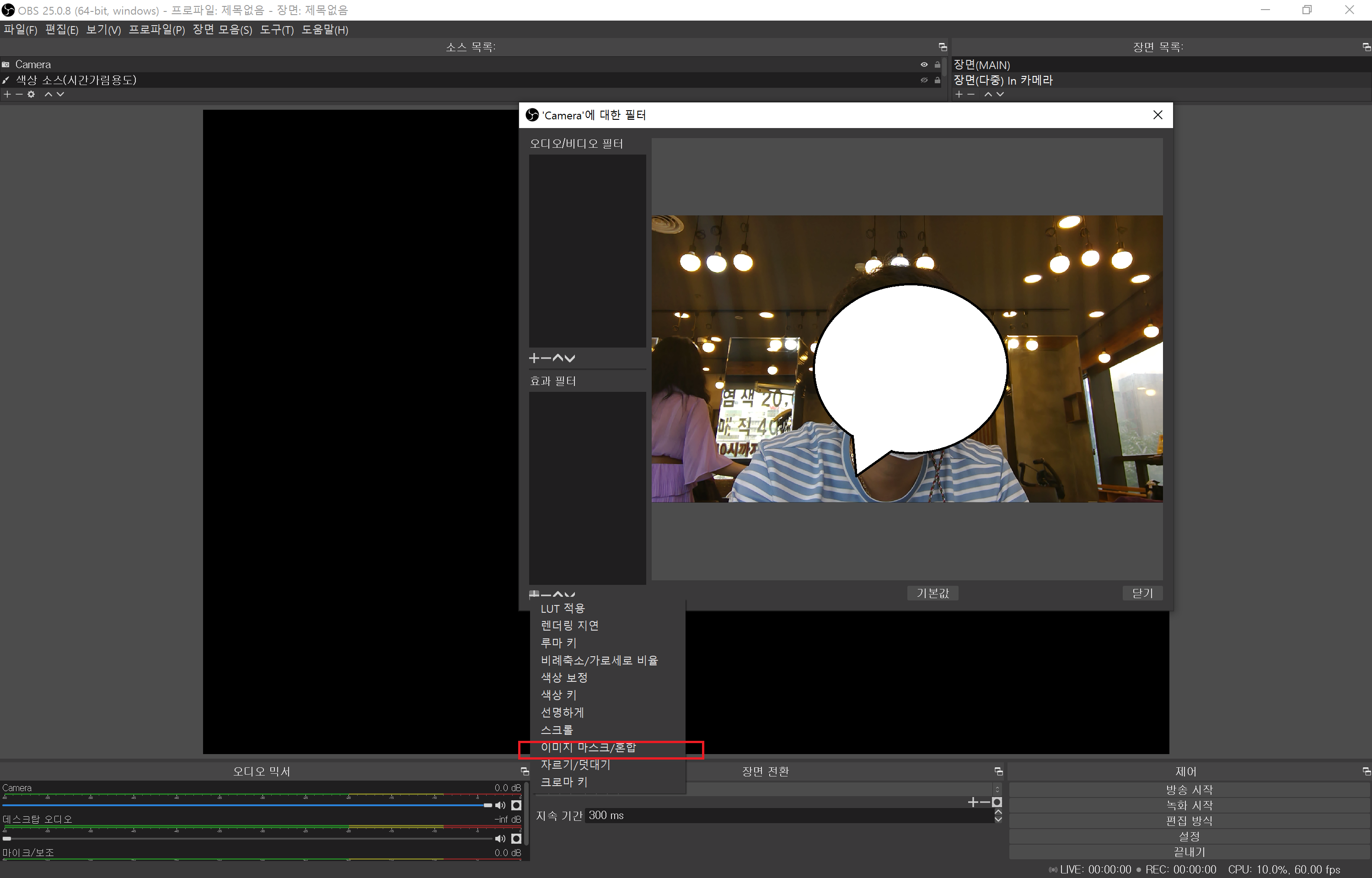Move audio/video filter down
The height and width of the screenshot is (878, 1372).
coord(569,358)
